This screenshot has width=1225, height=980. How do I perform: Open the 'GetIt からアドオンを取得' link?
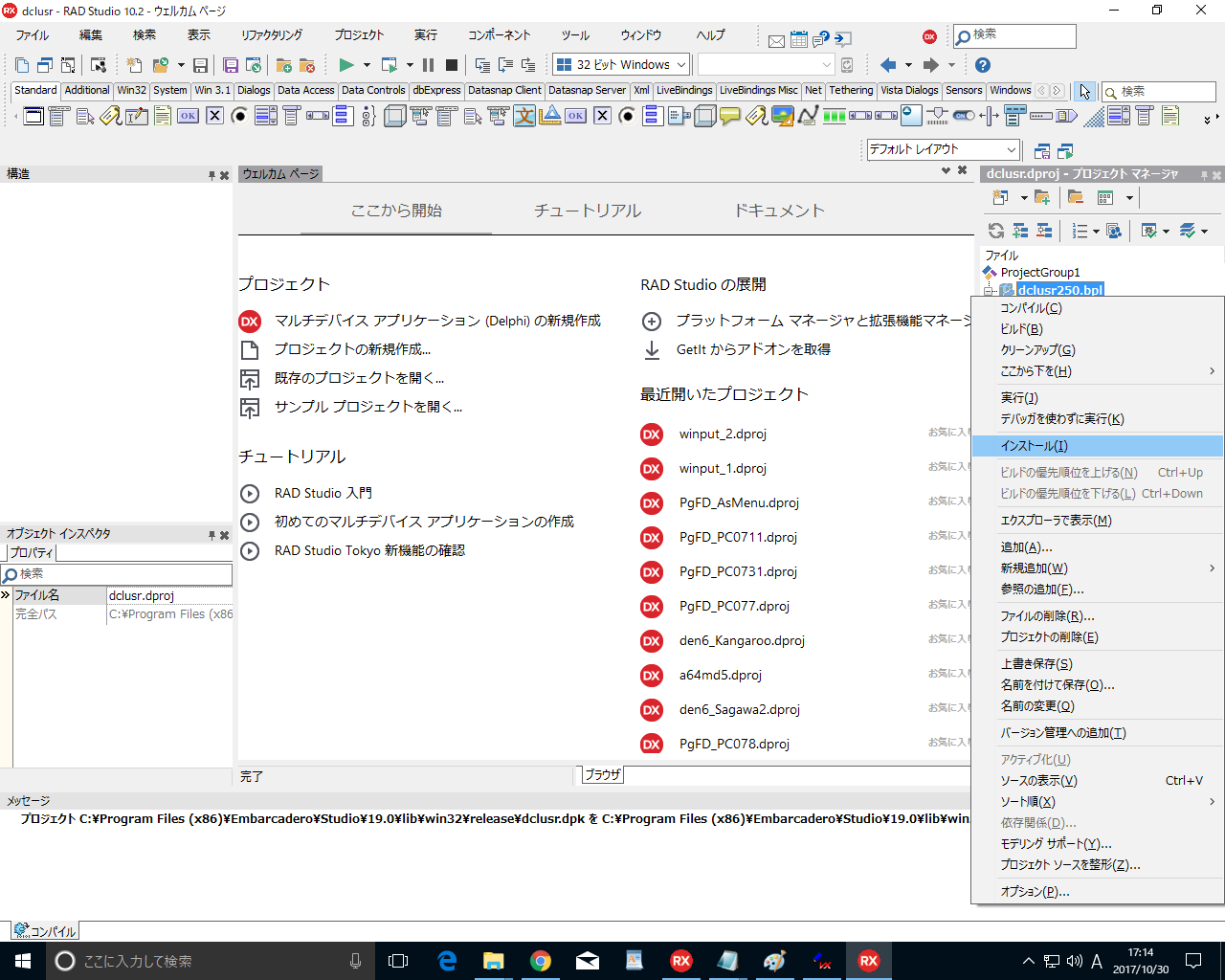tap(753, 349)
